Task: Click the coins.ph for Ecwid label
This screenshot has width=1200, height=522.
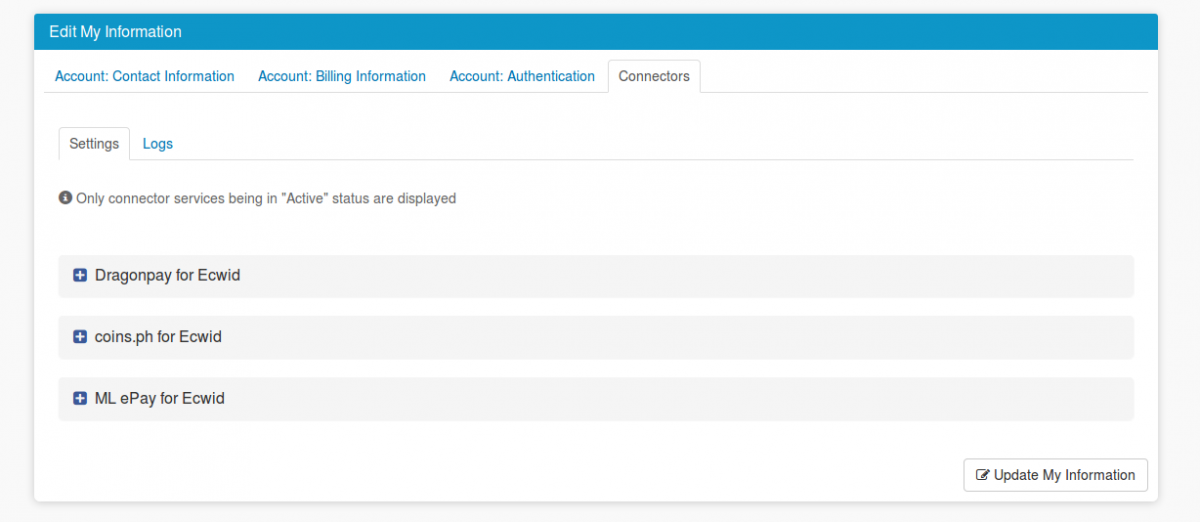Action: (158, 337)
